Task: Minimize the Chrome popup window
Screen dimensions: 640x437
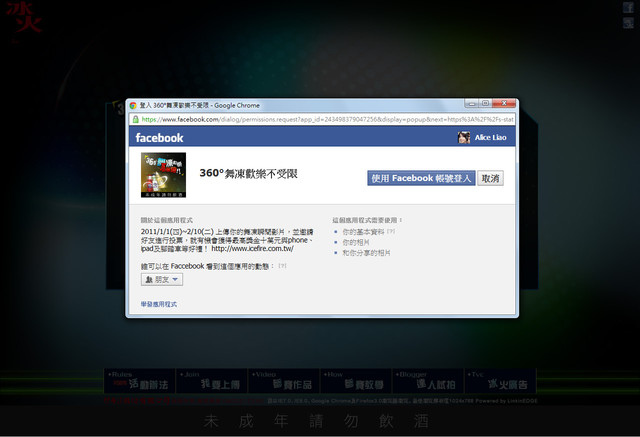Action: [x=471, y=104]
